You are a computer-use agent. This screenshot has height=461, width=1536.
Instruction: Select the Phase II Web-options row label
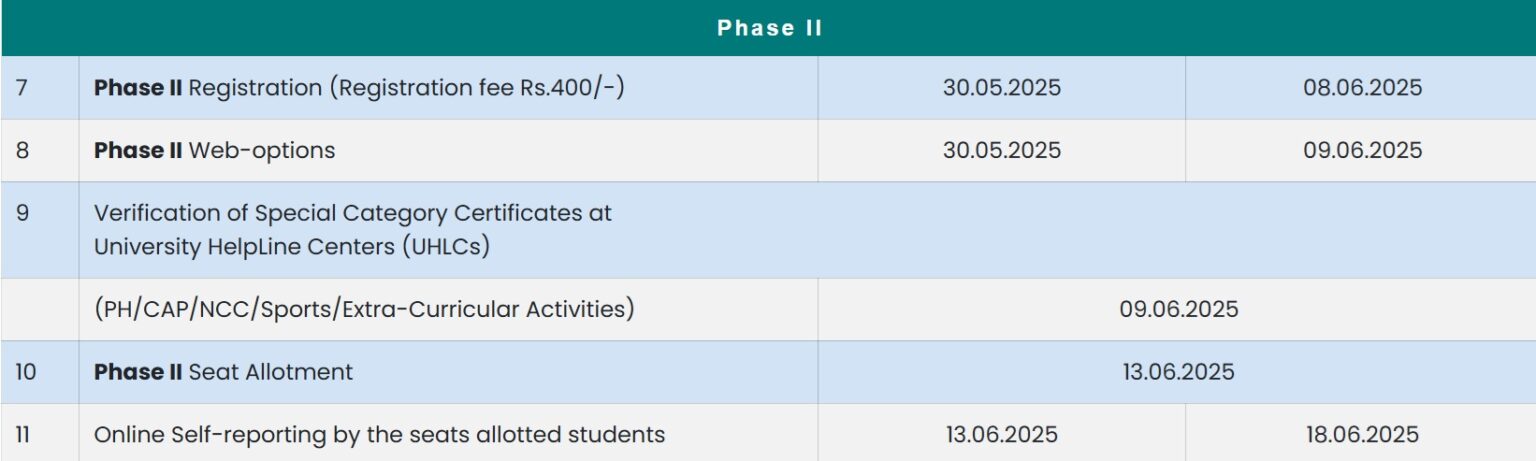[214, 151]
